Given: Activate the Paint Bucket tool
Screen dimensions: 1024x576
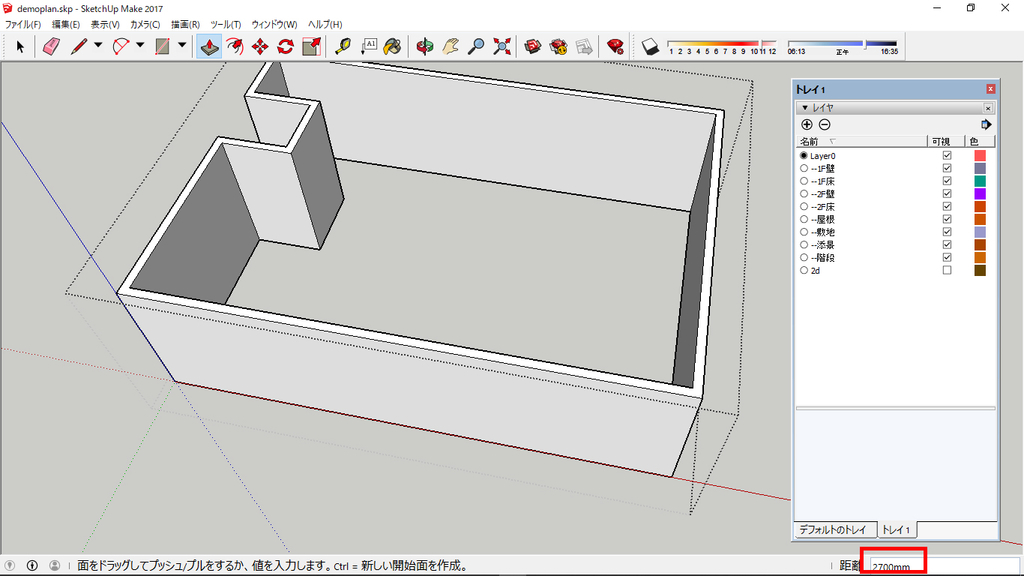Looking at the screenshot, I should click(x=392, y=46).
